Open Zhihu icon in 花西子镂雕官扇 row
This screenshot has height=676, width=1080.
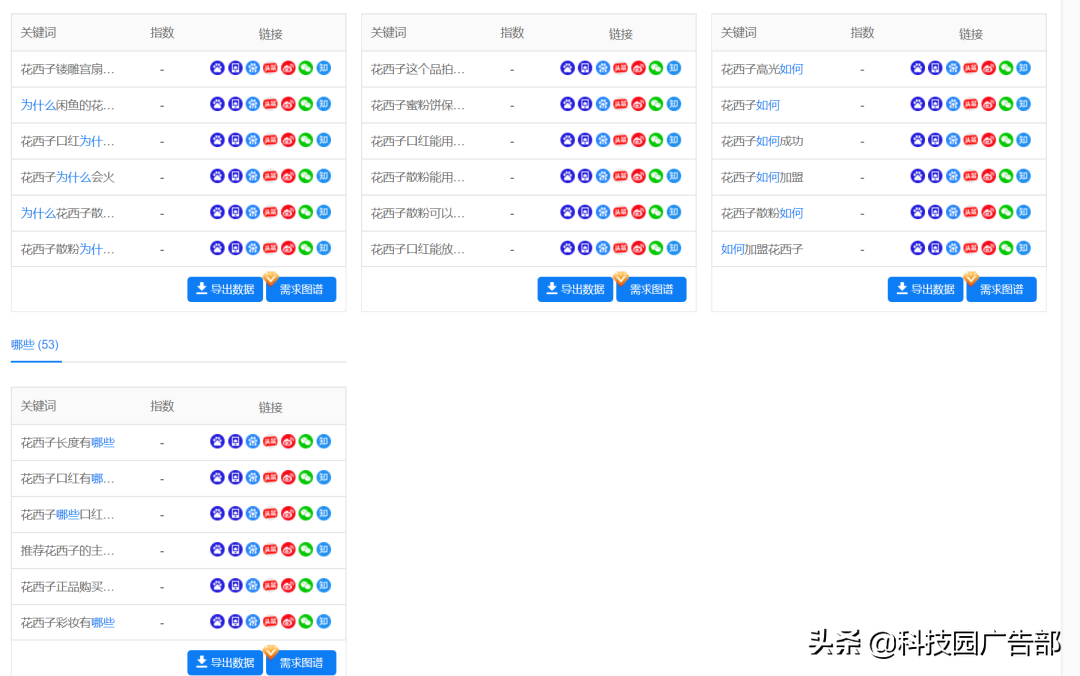[324, 68]
